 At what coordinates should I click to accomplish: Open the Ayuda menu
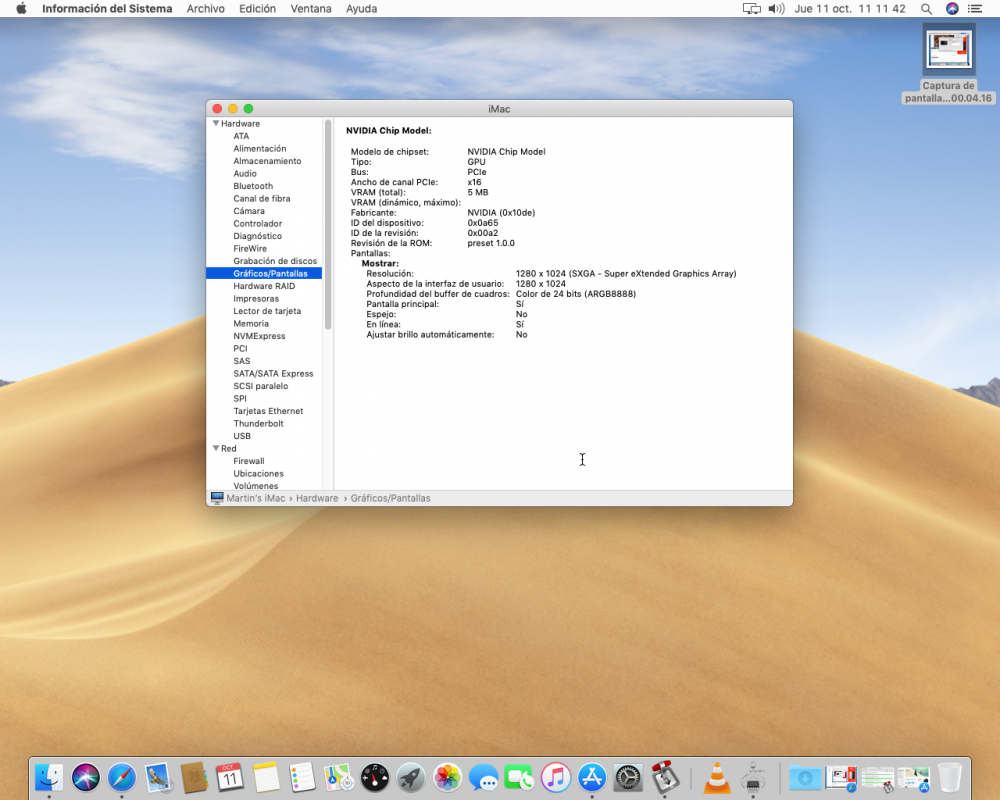pos(362,9)
